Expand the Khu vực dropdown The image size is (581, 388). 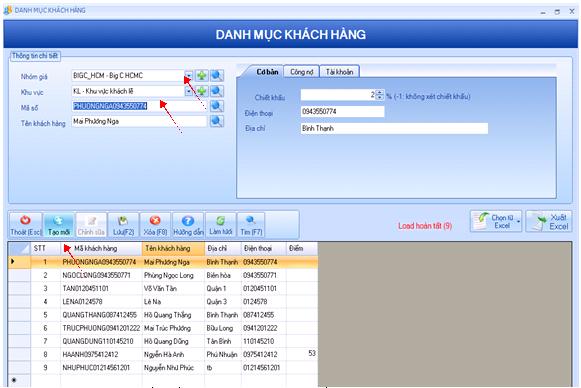coord(189,91)
